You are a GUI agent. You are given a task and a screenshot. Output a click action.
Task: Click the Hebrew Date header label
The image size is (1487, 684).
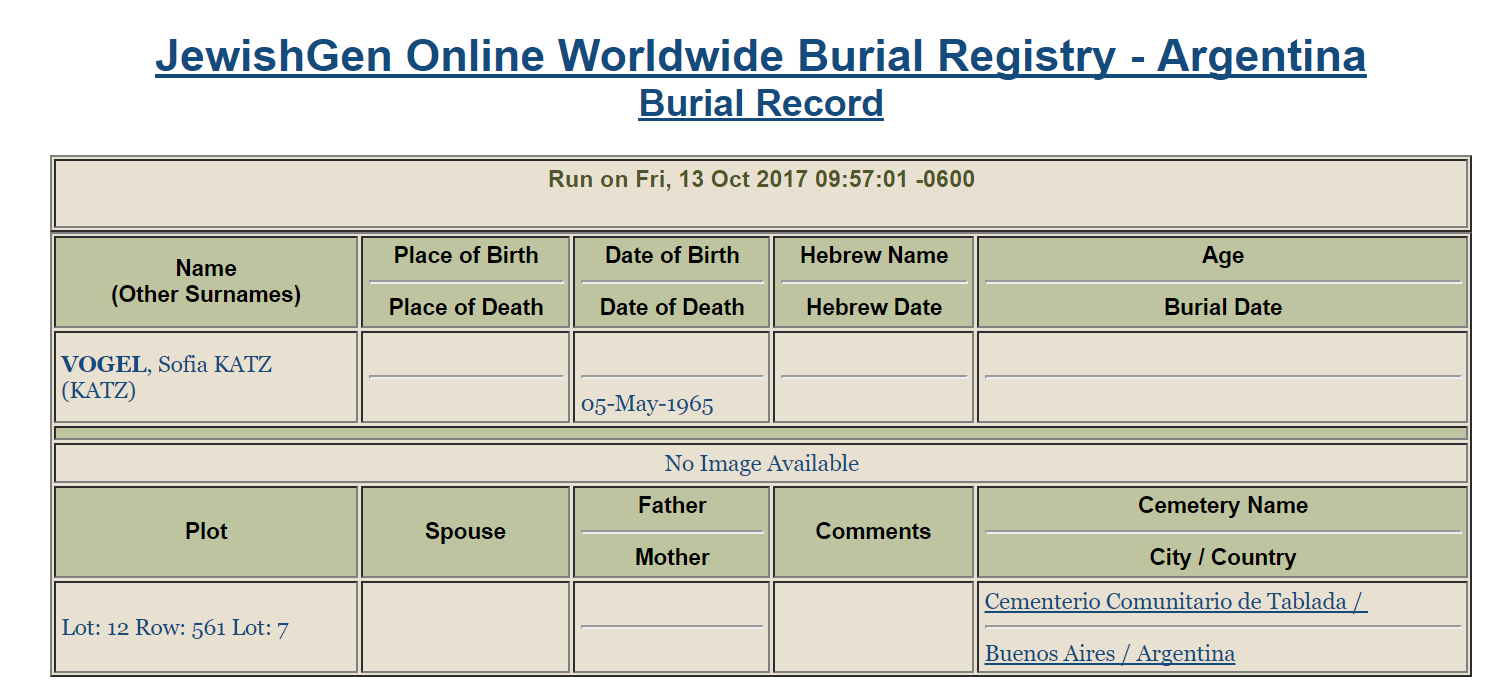coord(873,308)
